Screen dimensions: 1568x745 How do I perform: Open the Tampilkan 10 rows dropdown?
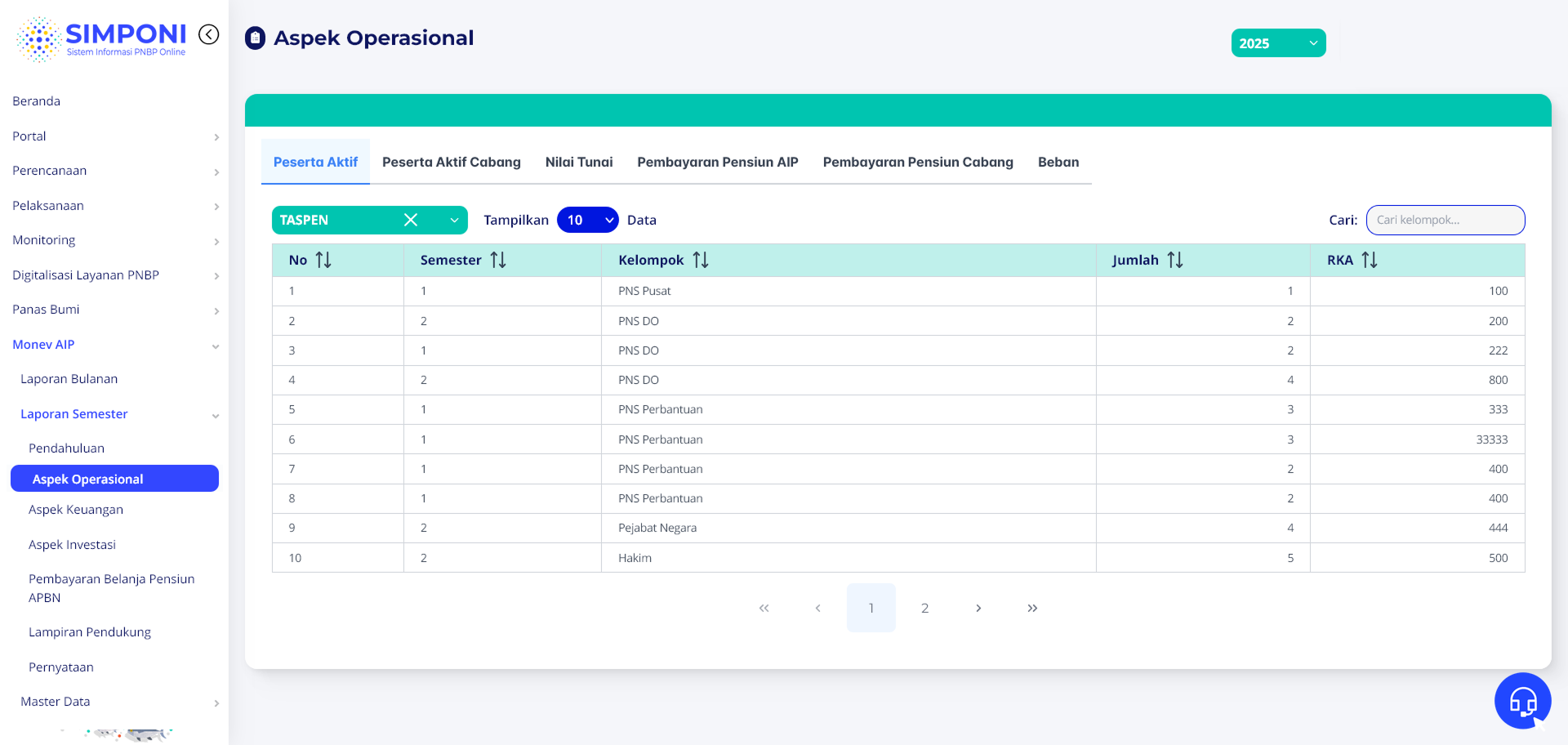point(588,220)
